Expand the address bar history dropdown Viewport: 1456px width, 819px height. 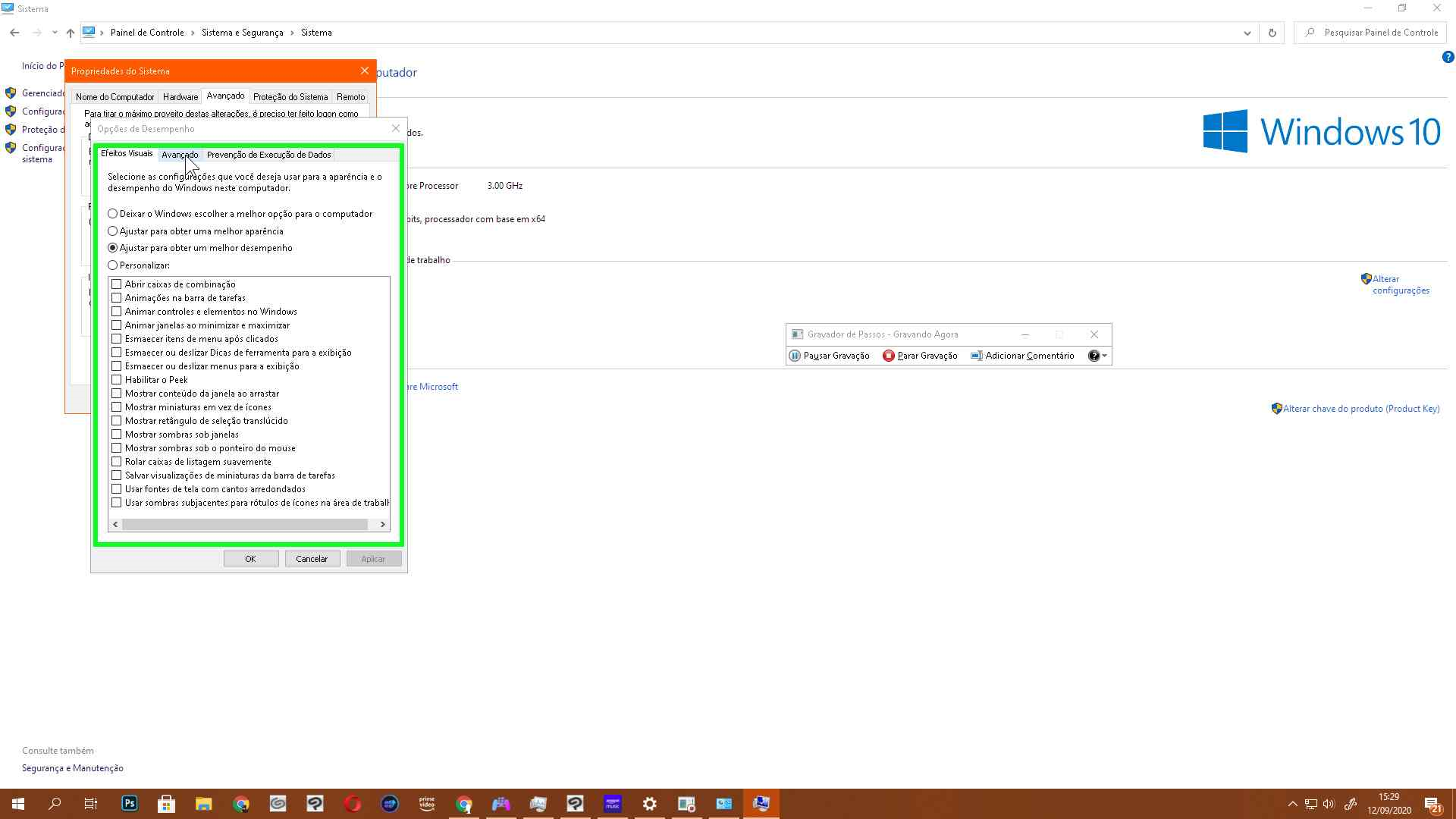1247,33
